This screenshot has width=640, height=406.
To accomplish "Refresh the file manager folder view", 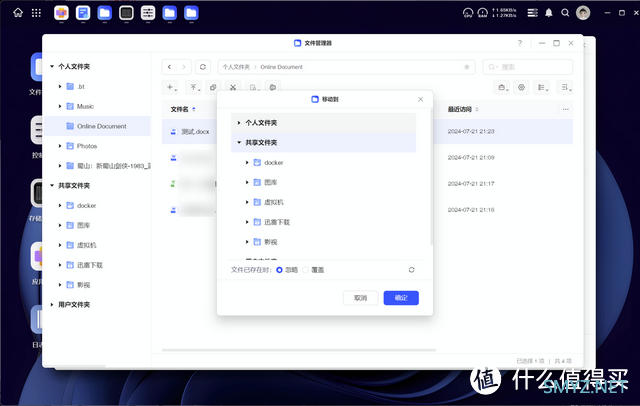I will click(x=203, y=67).
